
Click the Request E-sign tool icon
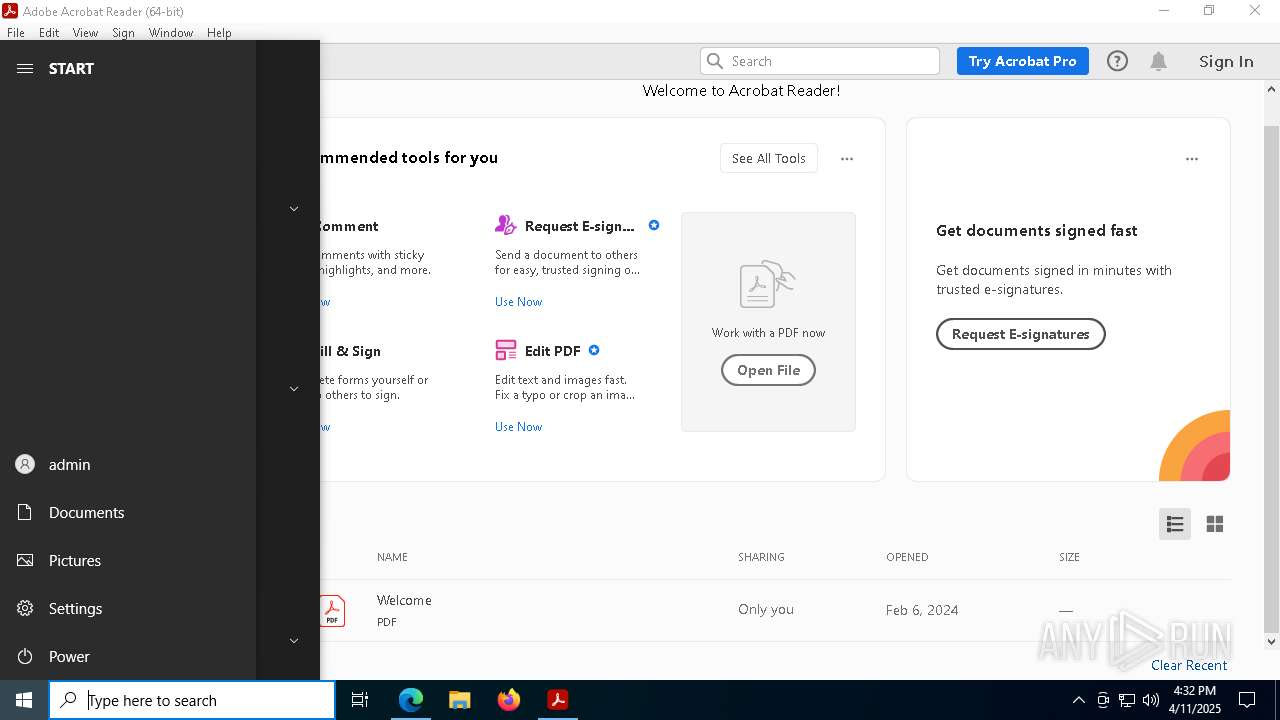pyautogui.click(x=506, y=225)
